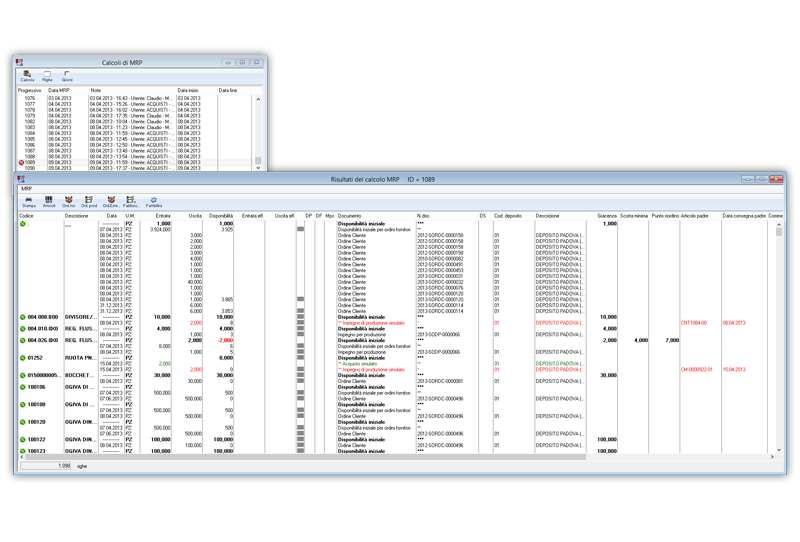Click green status icon for 004.000.000

(x=22, y=317)
